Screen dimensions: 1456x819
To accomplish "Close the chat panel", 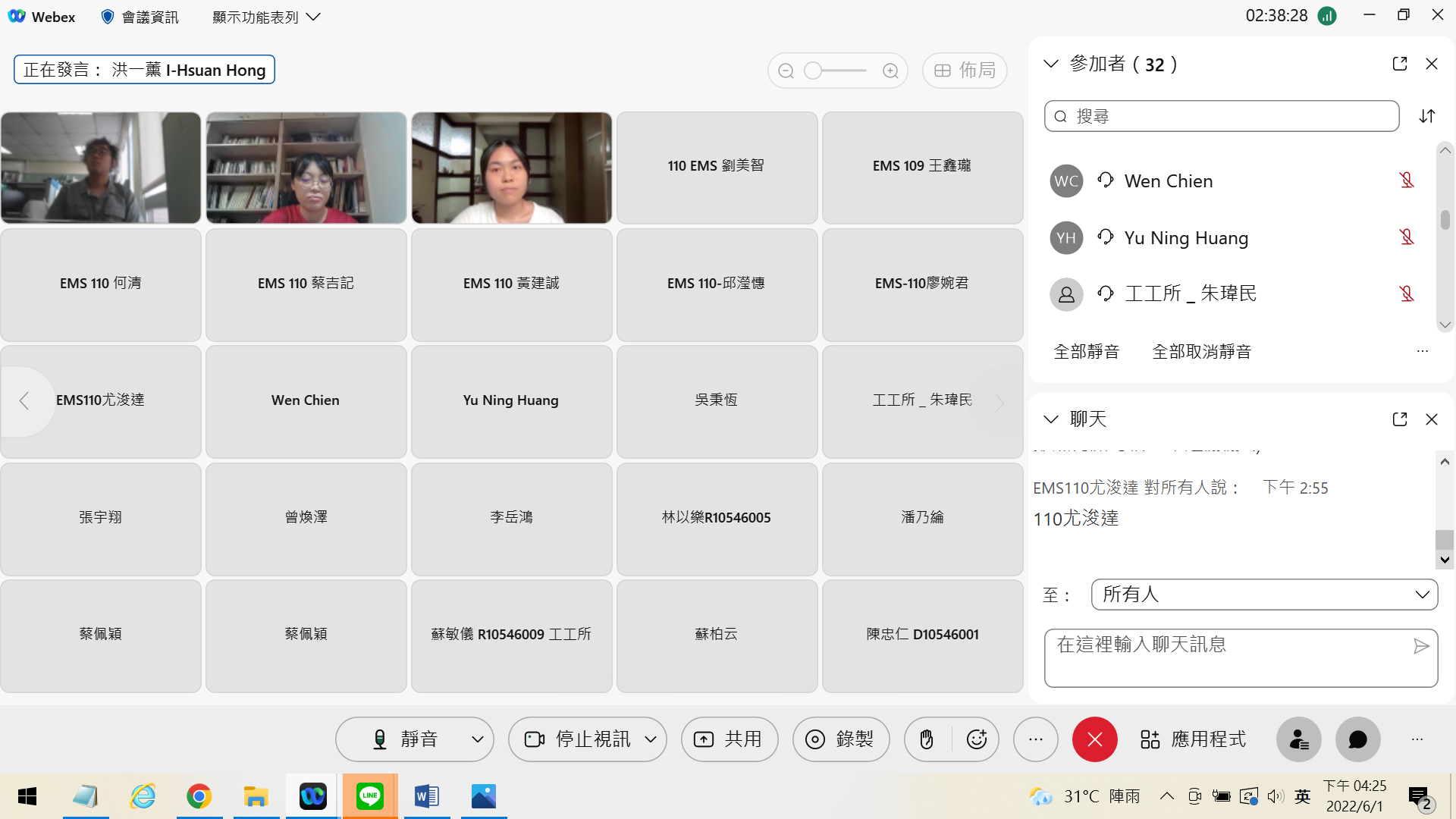I will coord(1432,419).
